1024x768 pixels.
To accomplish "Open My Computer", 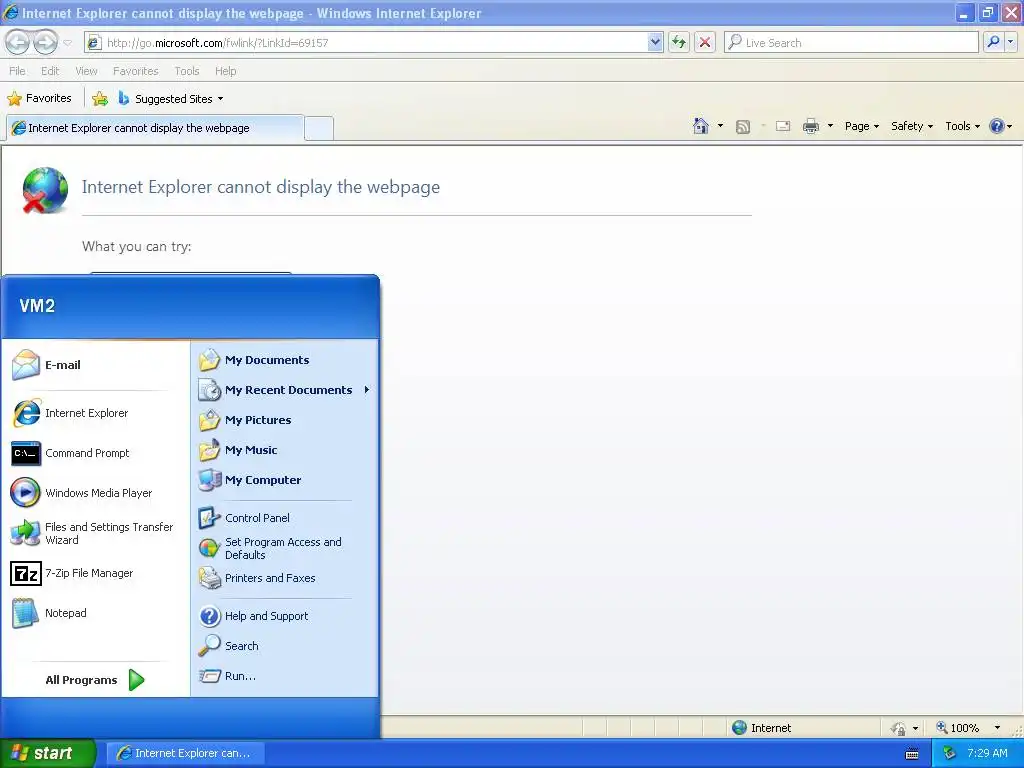I will 285,480.
